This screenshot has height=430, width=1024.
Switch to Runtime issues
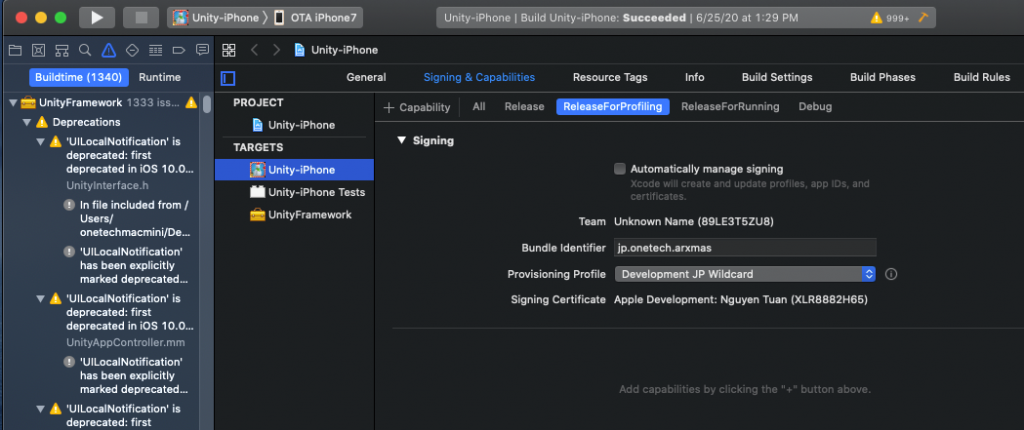pyautogui.click(x=159, y=77)
